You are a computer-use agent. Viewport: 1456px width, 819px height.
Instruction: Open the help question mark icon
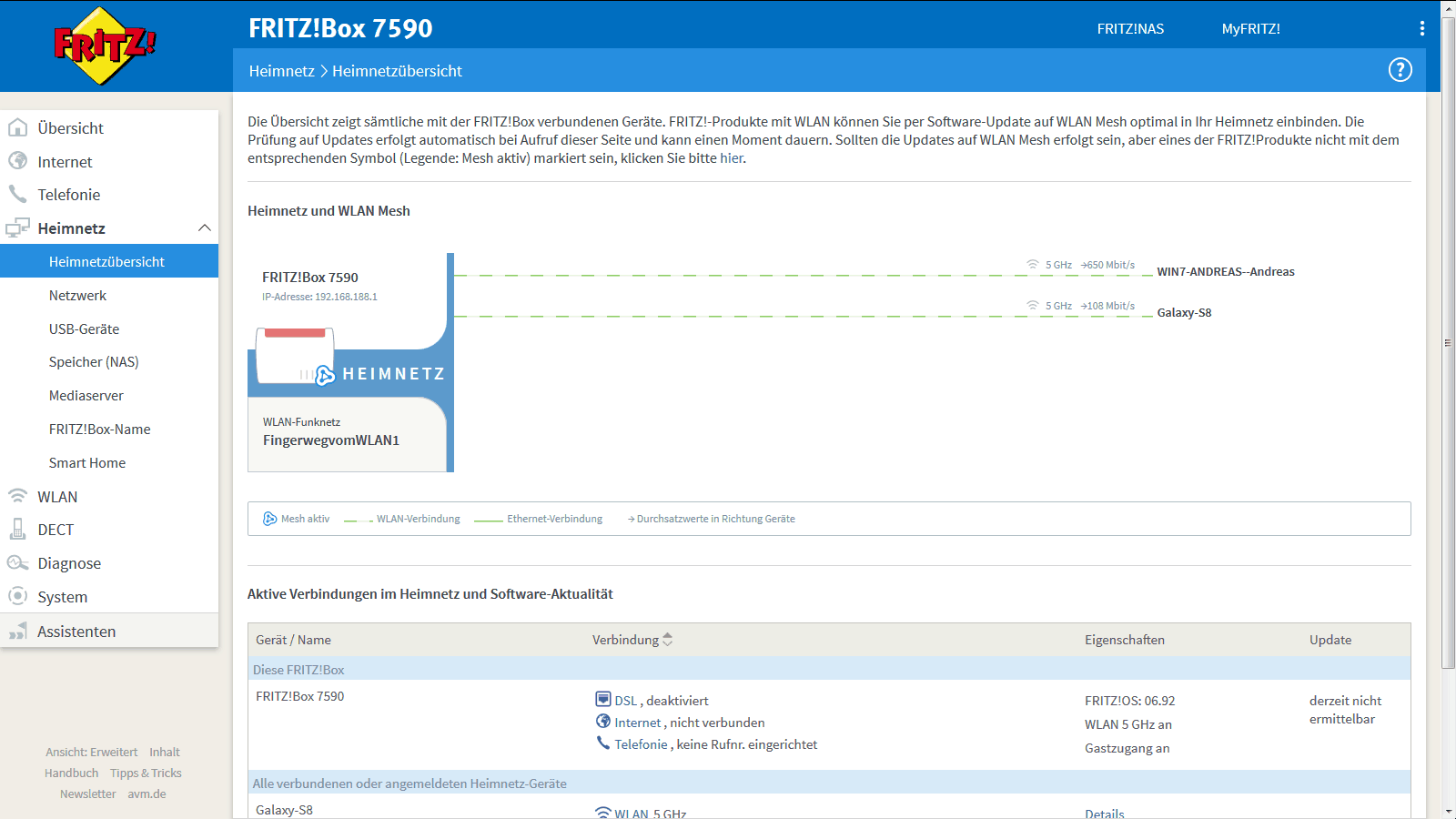(1400, 70)
